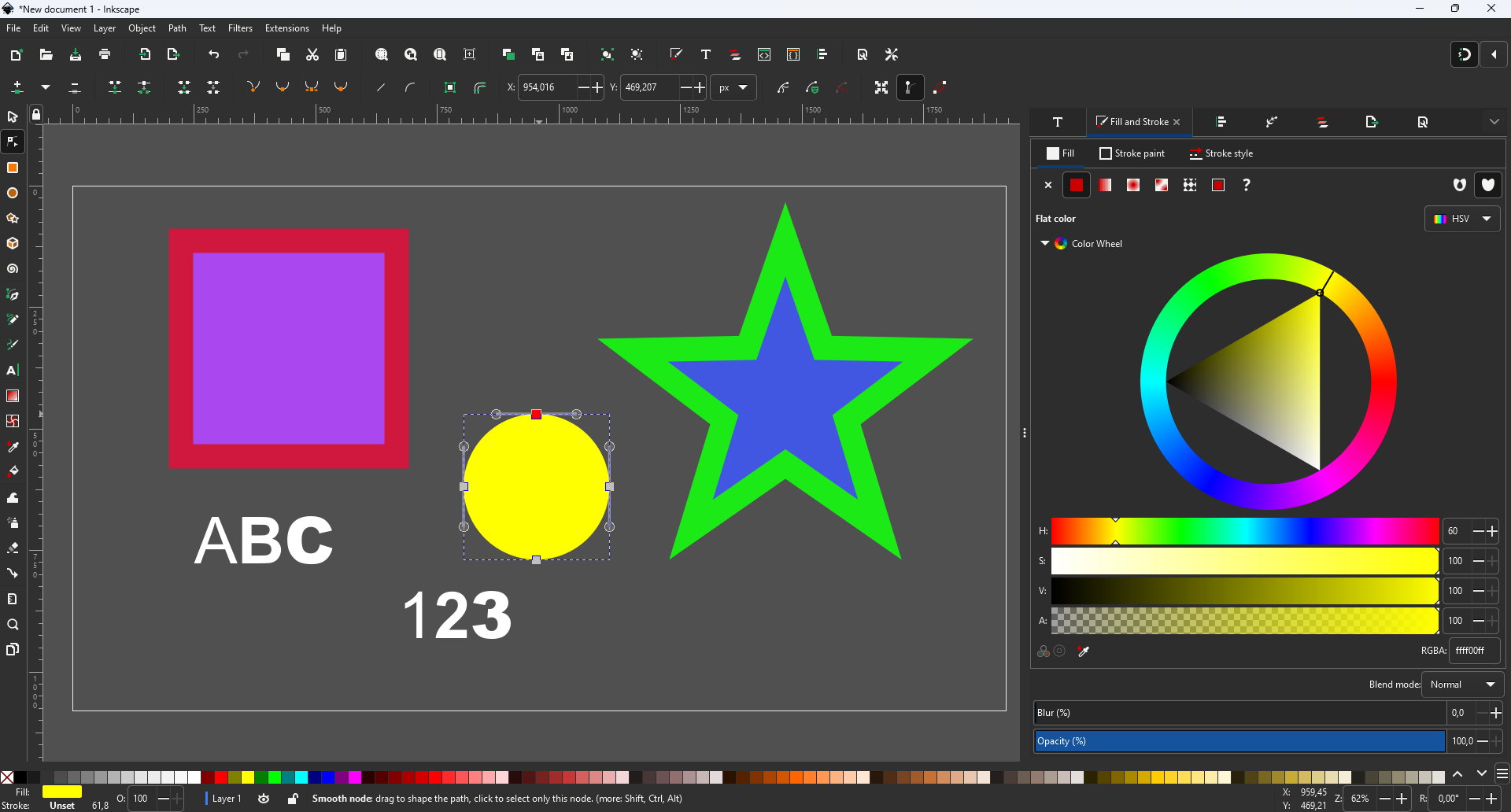Increase the Hue value with plus
This screenshot has width=1511, height=812.
(1492, 531)
